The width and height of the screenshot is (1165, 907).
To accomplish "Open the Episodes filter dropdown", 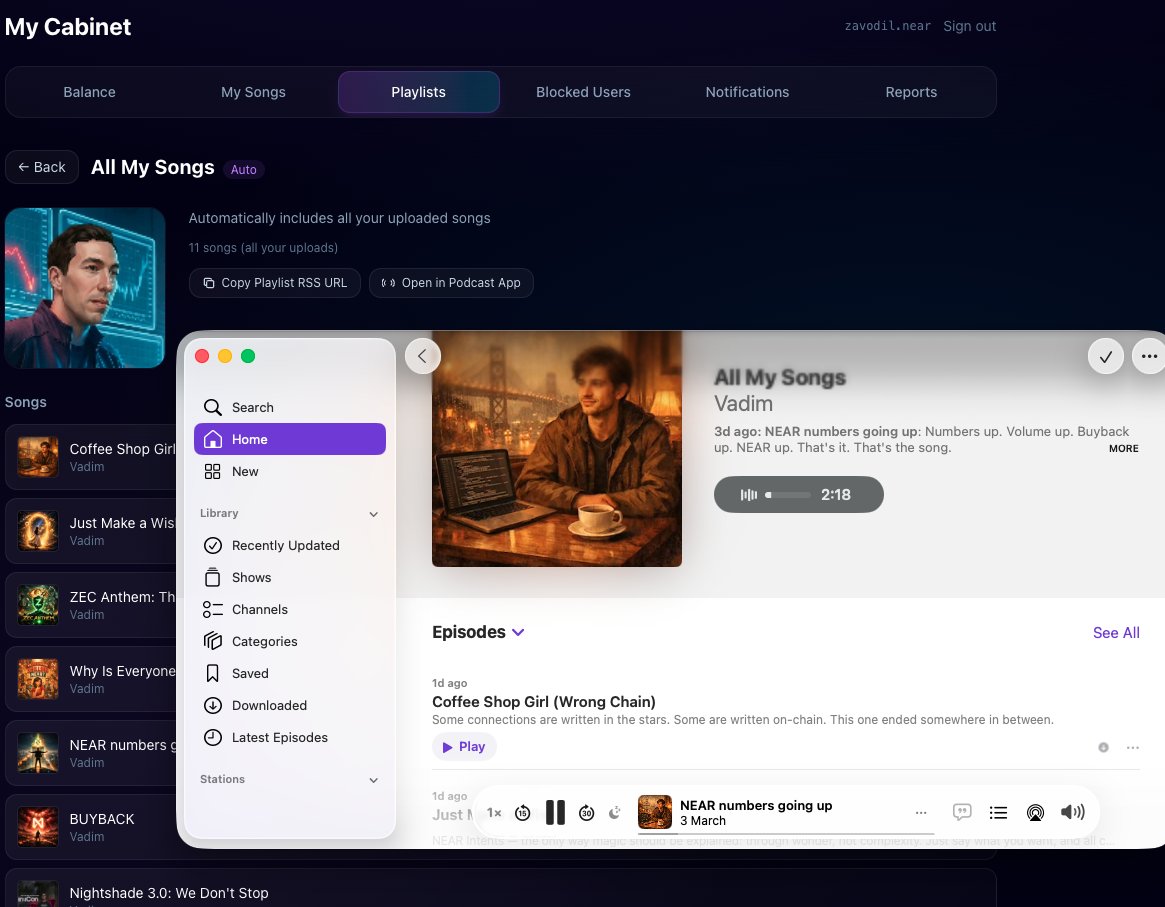I will tap(518, 632).
